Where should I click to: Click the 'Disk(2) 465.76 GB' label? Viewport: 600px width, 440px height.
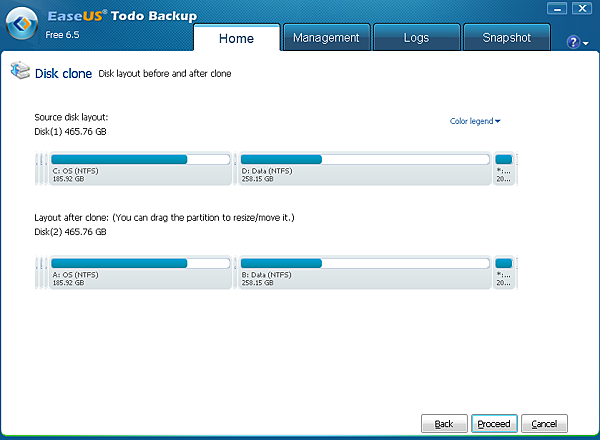70,232
